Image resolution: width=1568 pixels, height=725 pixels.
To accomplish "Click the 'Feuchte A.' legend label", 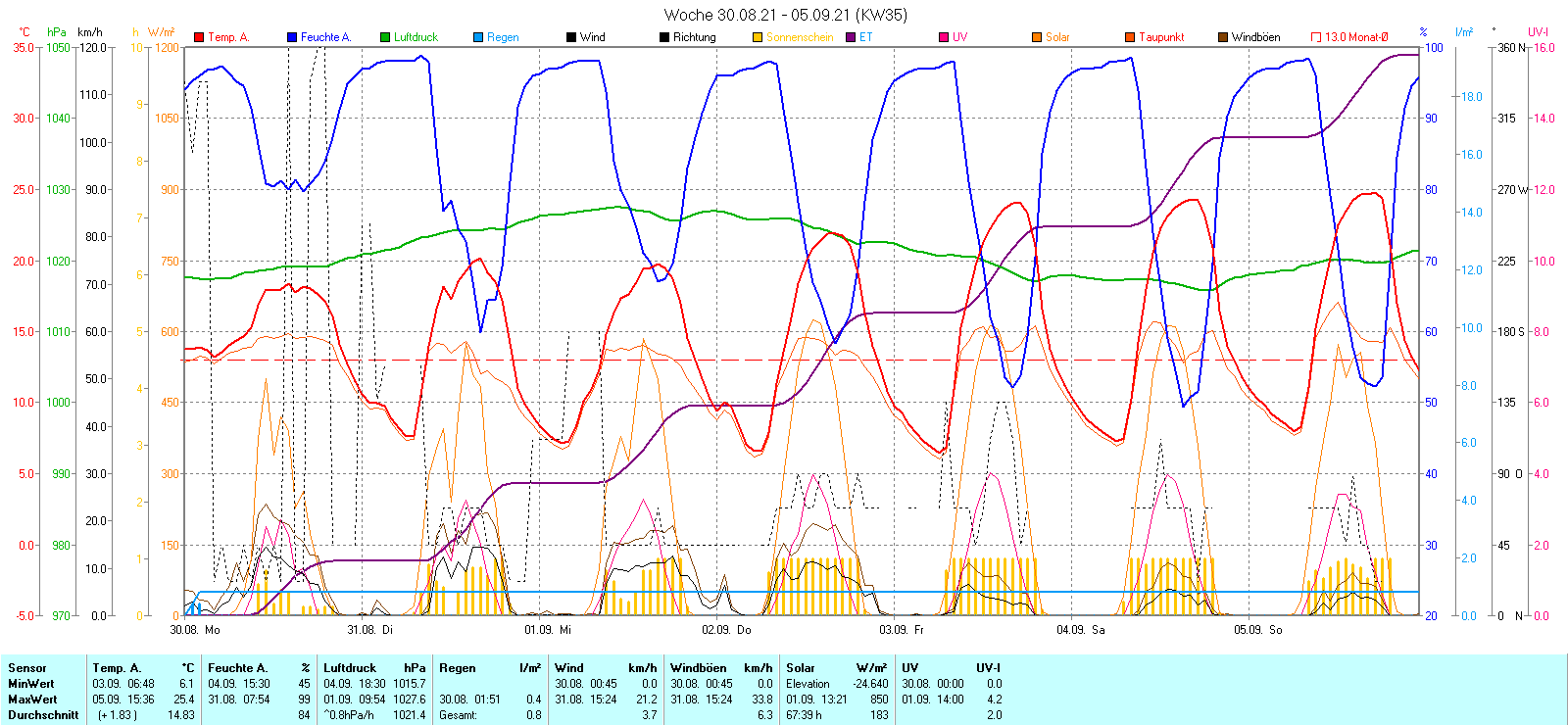I will point(325,37).
